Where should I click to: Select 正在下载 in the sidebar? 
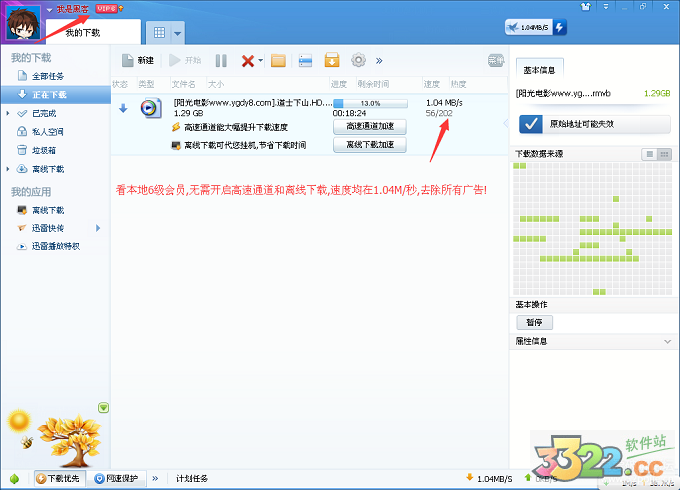click(x=56, y=95)
